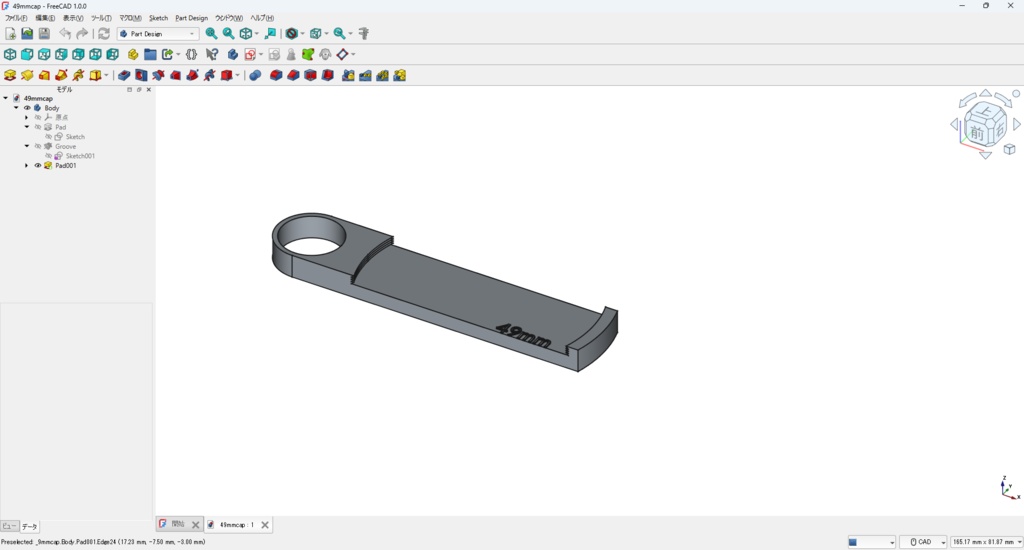
Task: Float the model panel
Action: coord(138,89)
